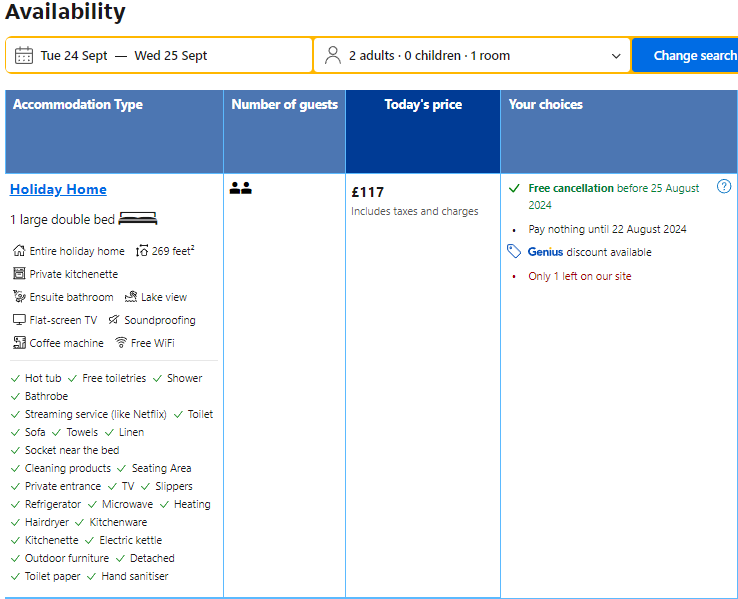Click the Coffee machine icon
This screenshot has width=738, height=599.
pos(19,343)
